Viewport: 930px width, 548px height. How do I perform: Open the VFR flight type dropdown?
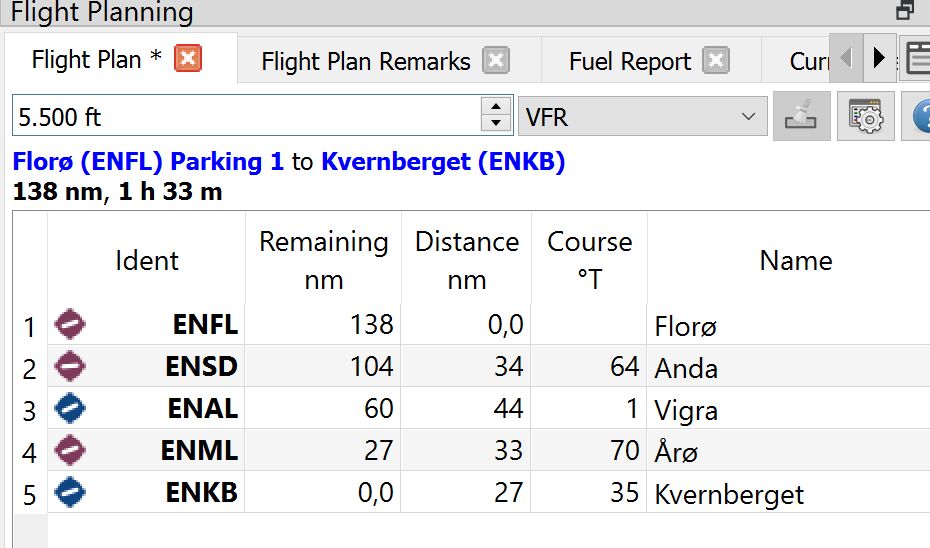pos(643,116)
